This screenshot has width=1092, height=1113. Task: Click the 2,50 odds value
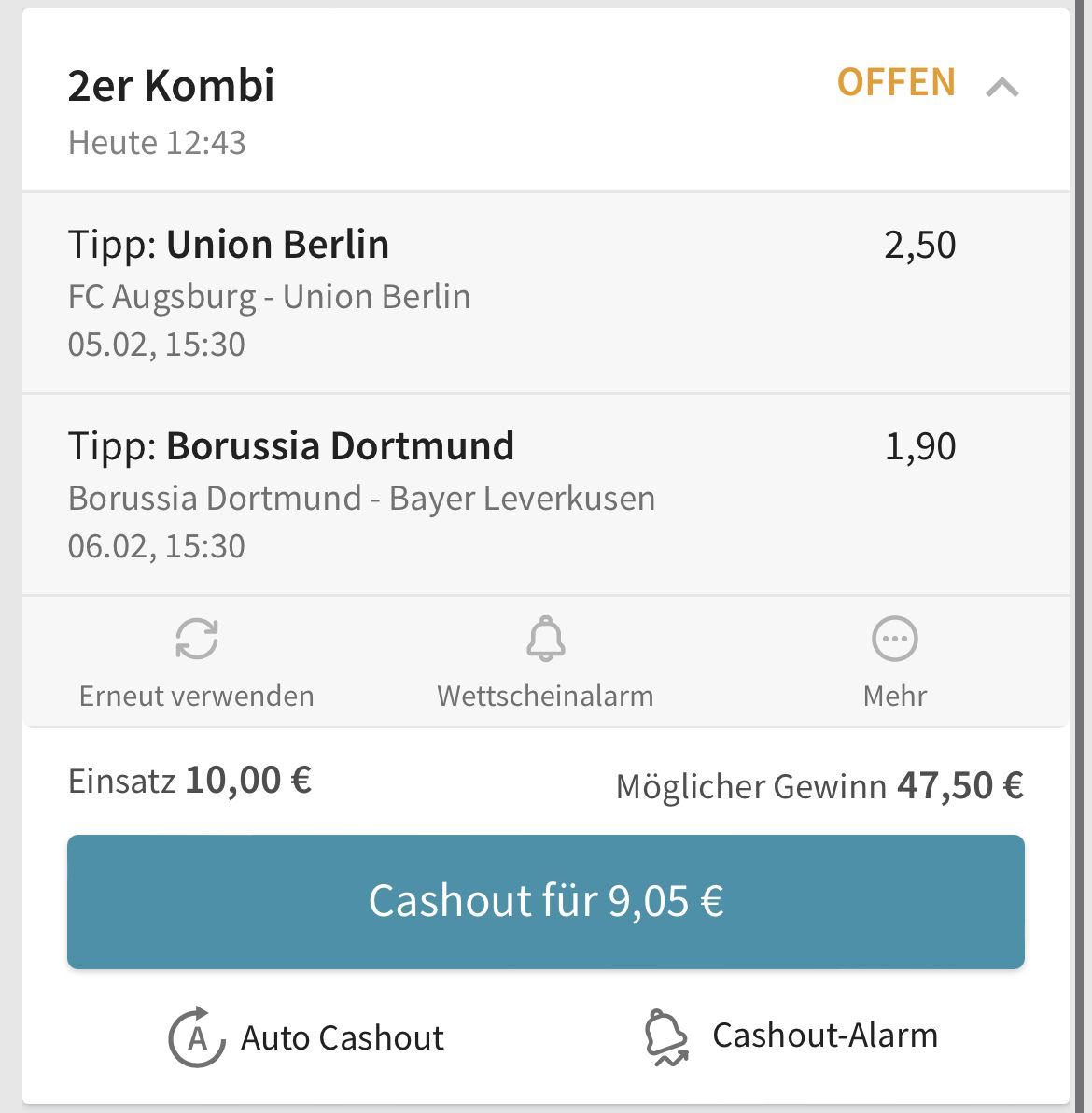(x=919, y=245)
